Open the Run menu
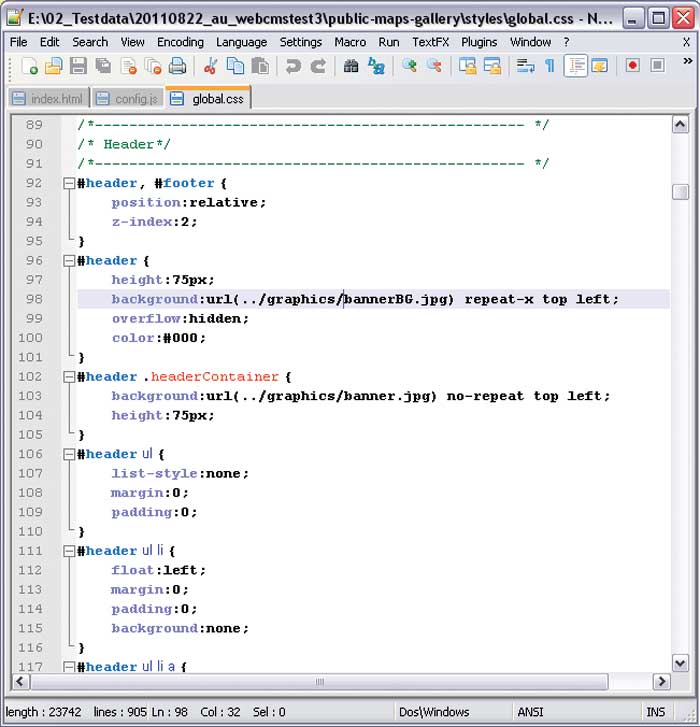The width and height of the screenshot is (700, 727). point(388,42)
